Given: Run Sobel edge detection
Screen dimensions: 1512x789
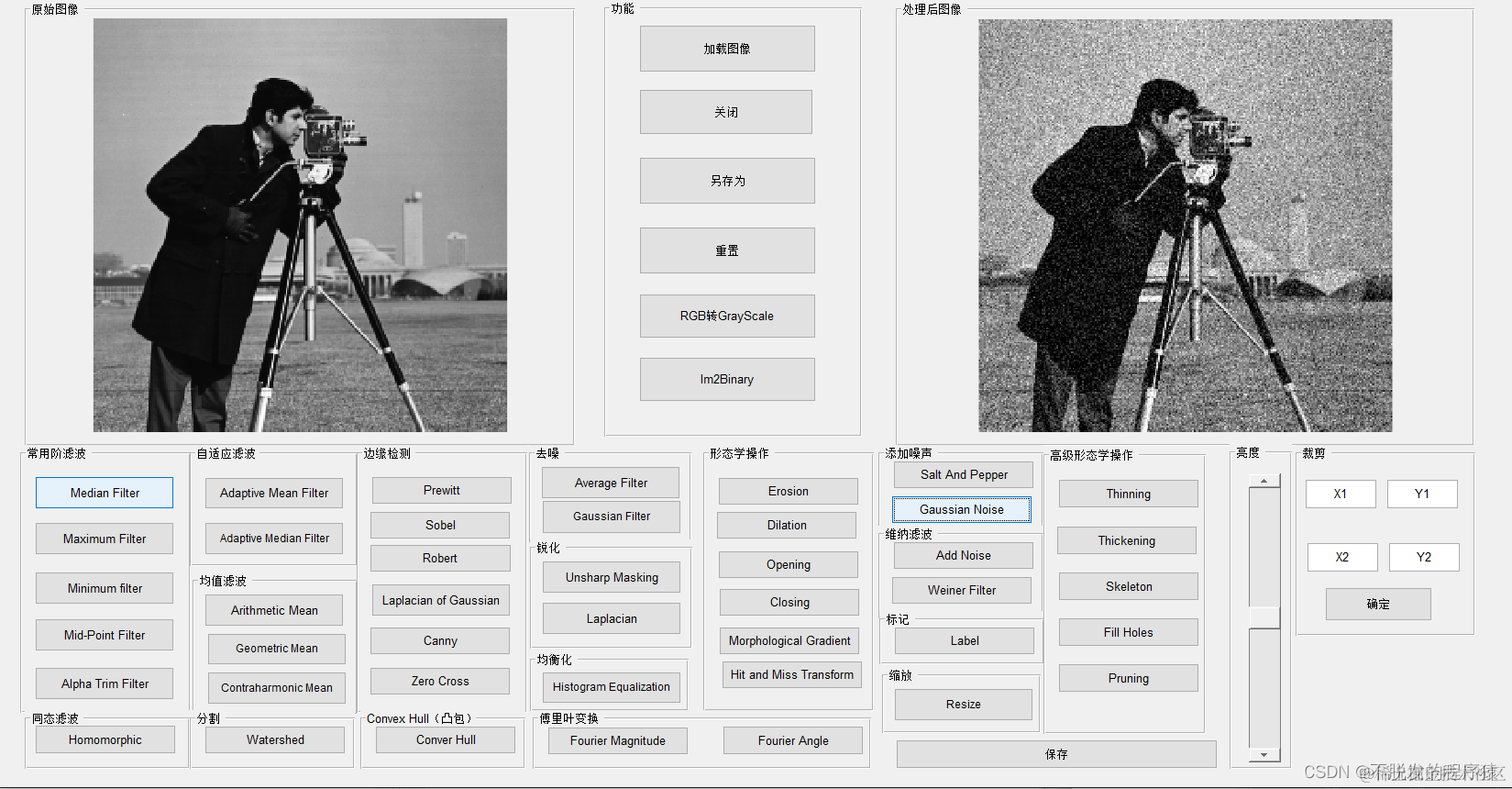Looking at the screenshot, I should (x=440, y=525).
